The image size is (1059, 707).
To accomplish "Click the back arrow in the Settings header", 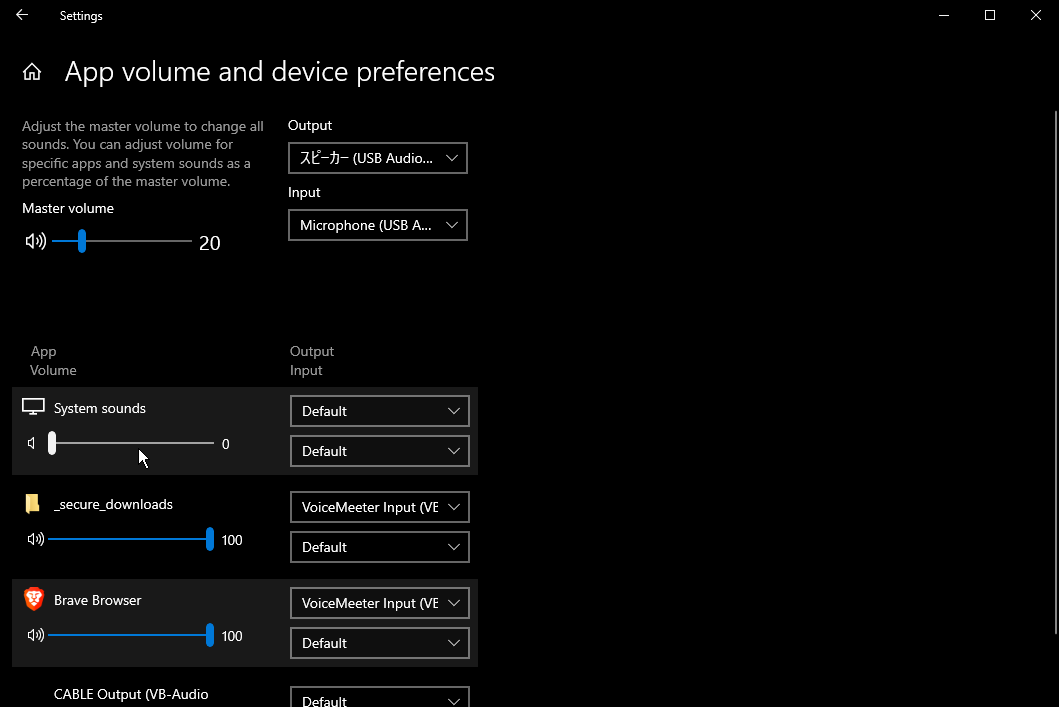I will click(22, 15).
